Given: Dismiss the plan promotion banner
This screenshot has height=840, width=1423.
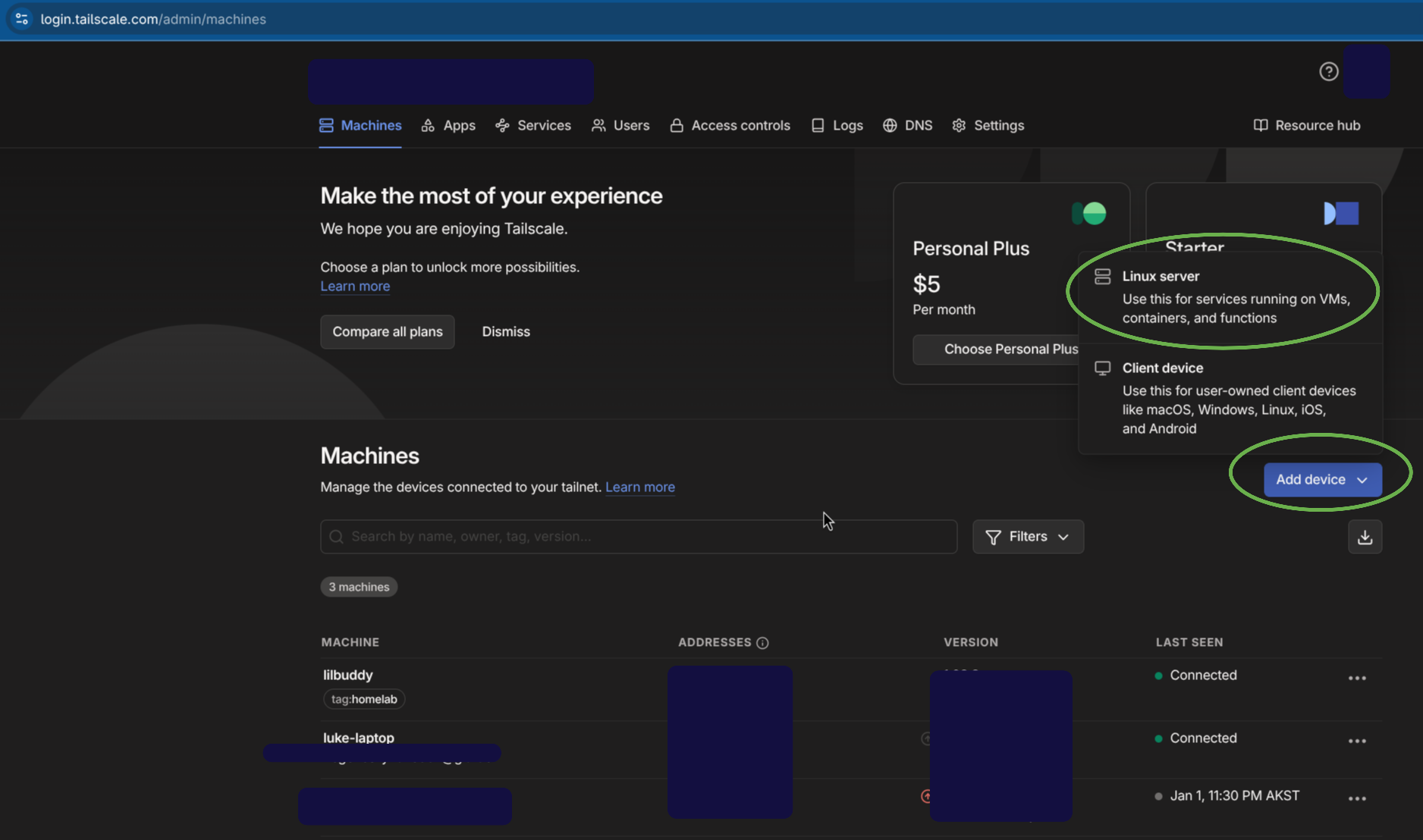Looking at the screenshot, I should tap(506, 332).
